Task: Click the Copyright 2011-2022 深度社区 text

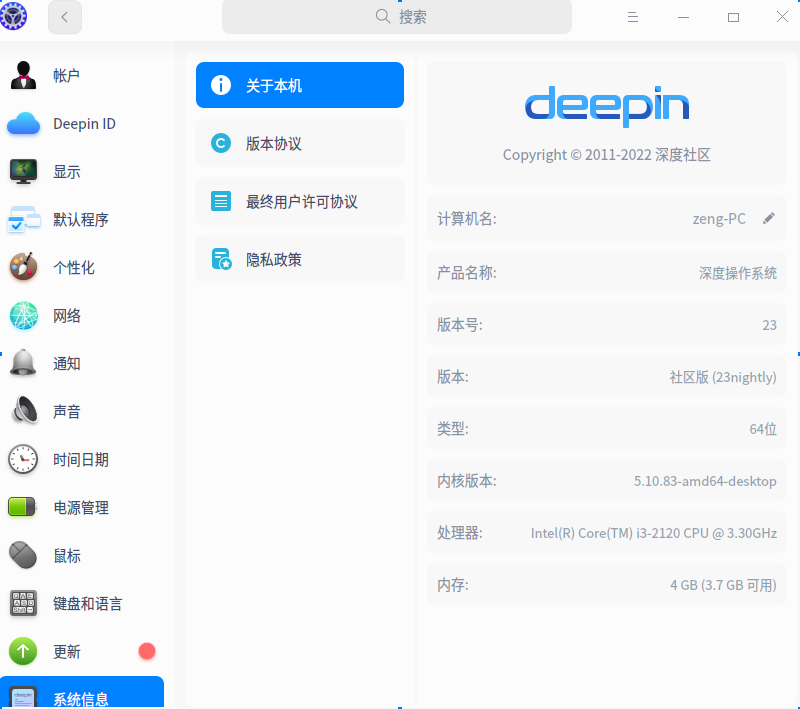Action: [x=607, y=155]
